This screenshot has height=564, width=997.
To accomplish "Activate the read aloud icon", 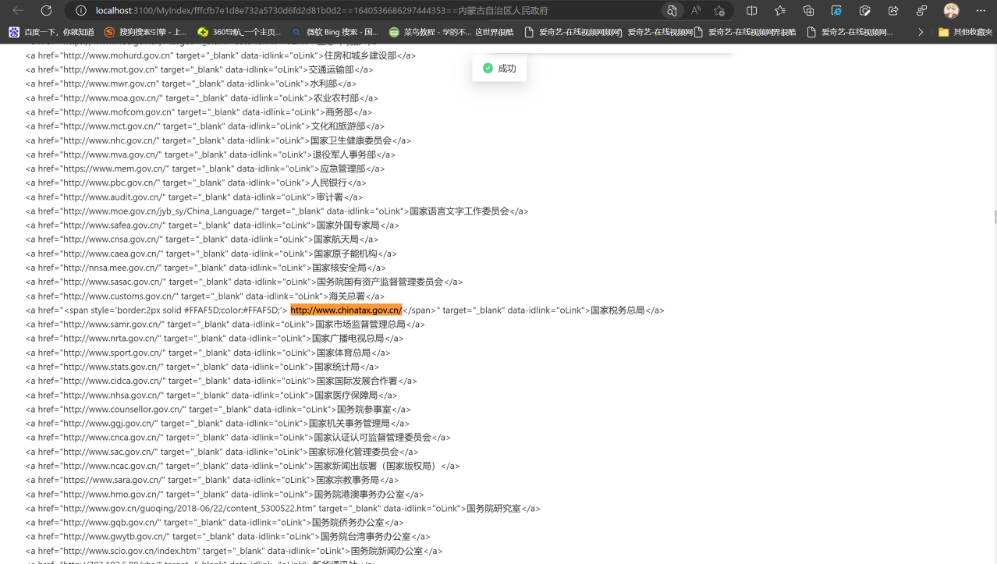I will point(697,10).
